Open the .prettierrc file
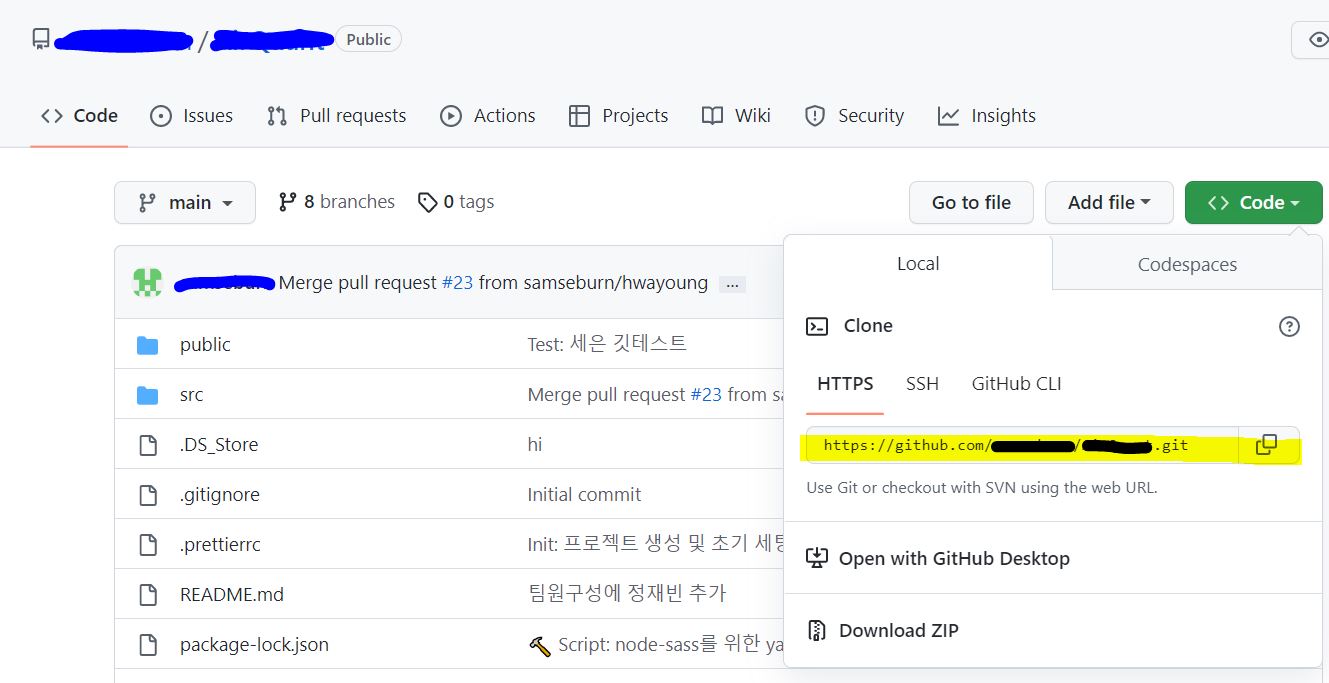 pyautogui.click(x=220, y=544)
